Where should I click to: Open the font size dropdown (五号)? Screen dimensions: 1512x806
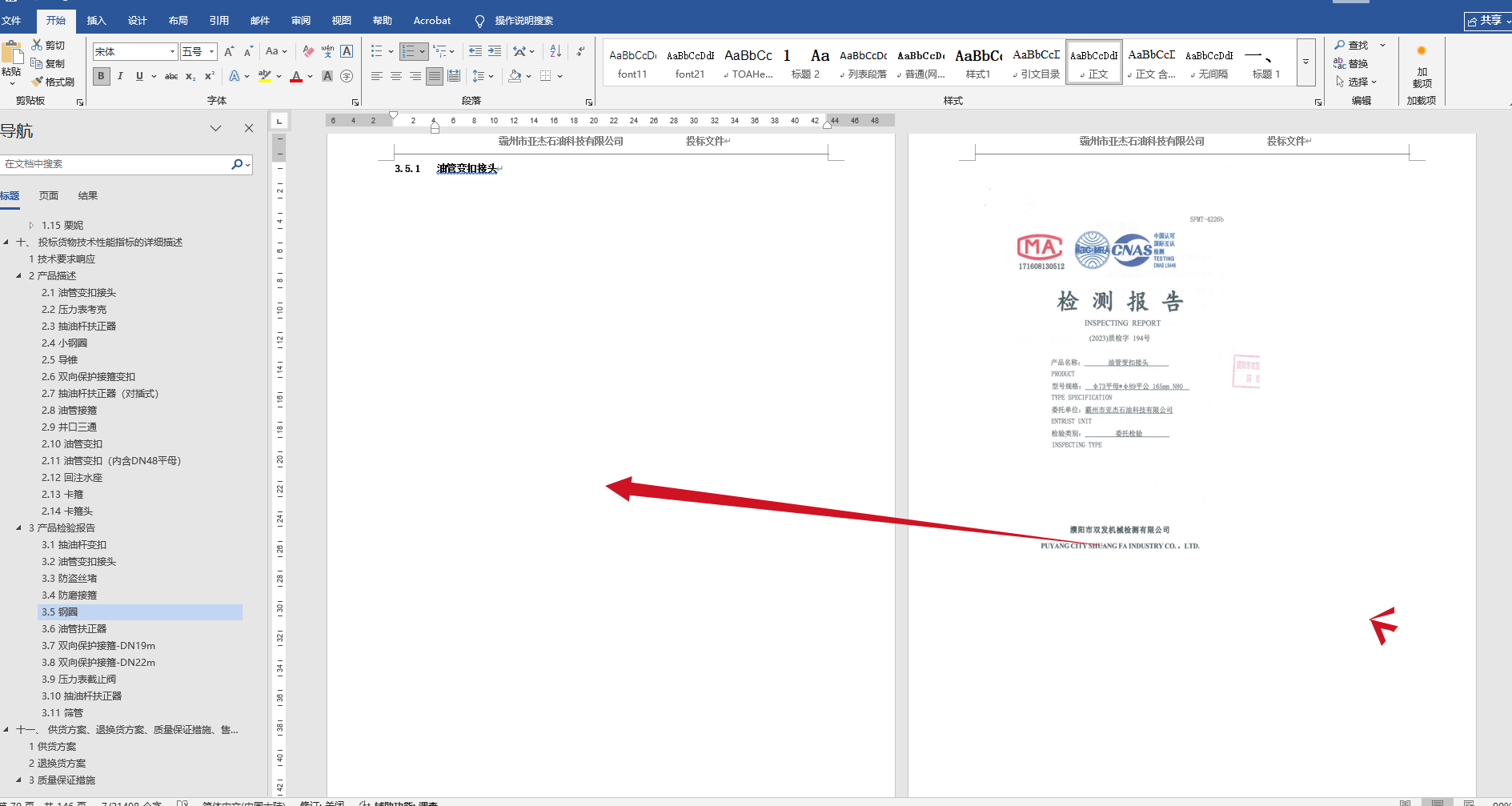212,52
